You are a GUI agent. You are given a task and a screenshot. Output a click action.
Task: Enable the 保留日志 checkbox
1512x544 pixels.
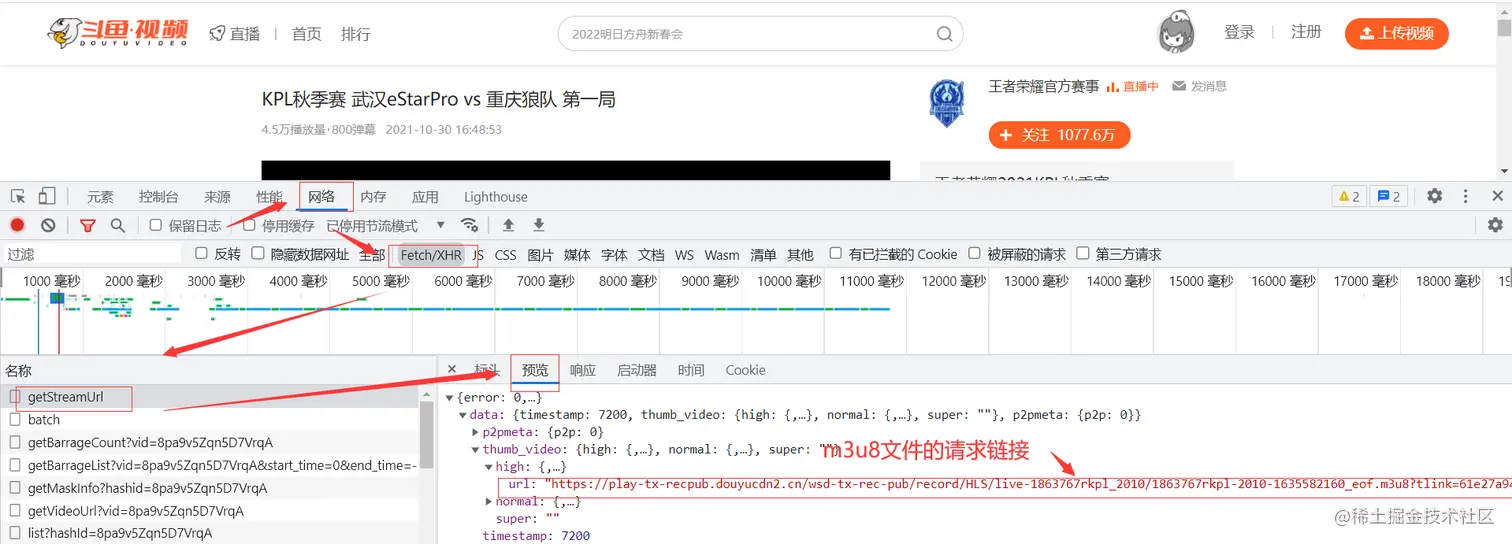coord(155,225)
